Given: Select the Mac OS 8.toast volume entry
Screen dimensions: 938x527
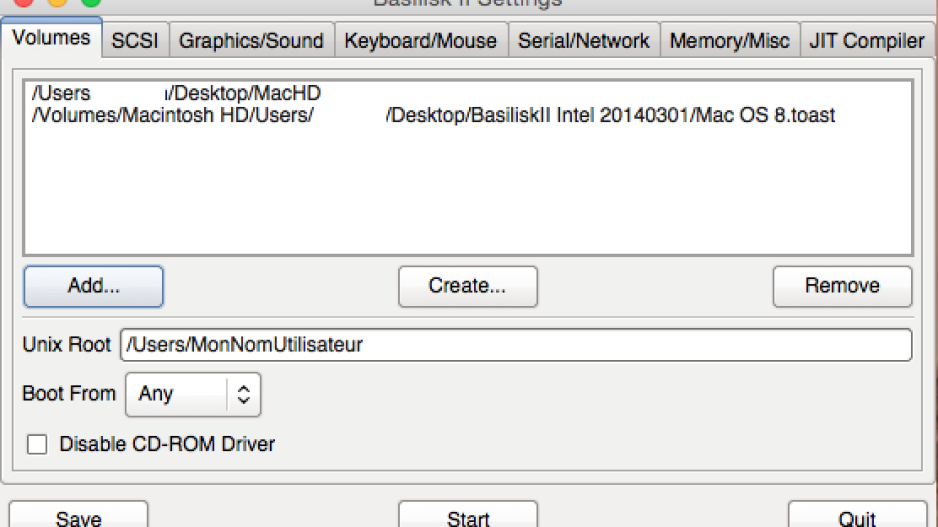Looking at the screenshot, I should (433, 115).
